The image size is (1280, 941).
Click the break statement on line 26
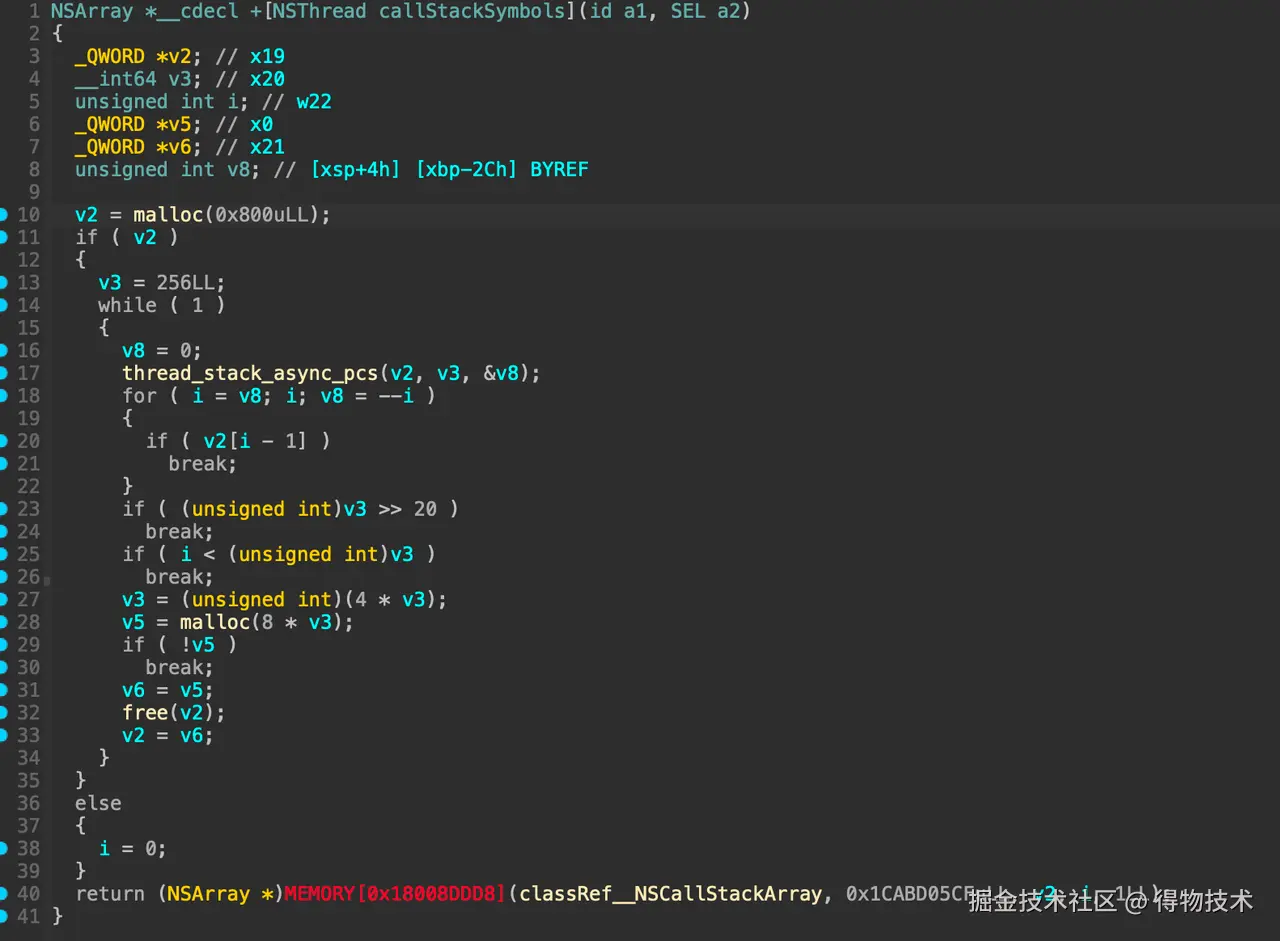(x=180, y=577)
